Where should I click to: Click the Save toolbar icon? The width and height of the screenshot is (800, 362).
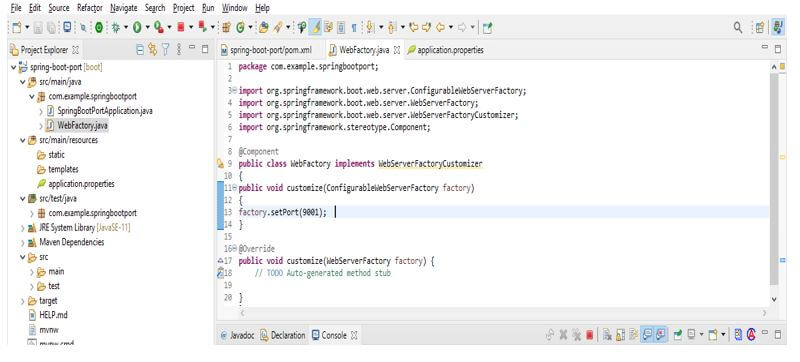tap(38, 28)
